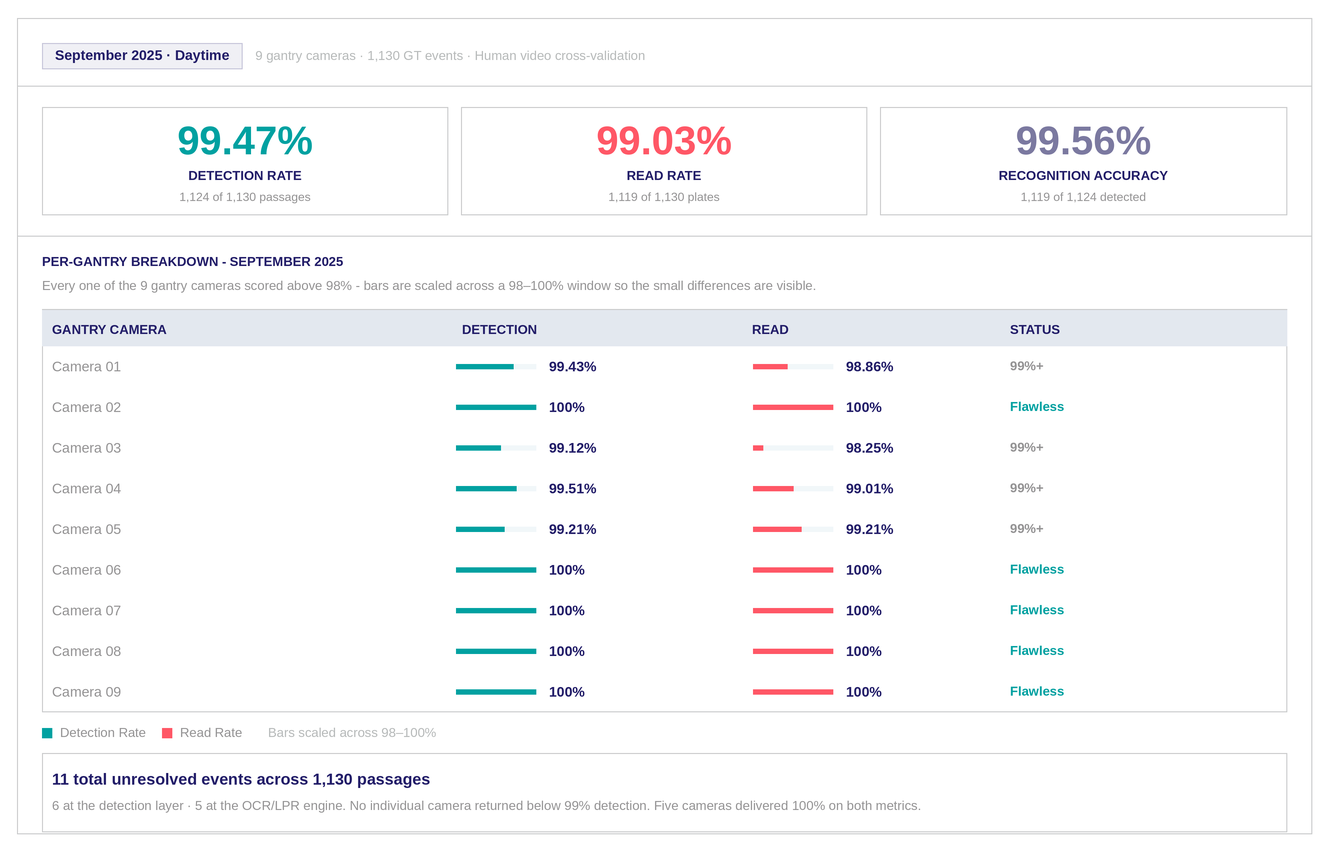Click Camera 07's teal detection bar
The width and height of the screenshot is (1333, 846).
click(496, 611)
